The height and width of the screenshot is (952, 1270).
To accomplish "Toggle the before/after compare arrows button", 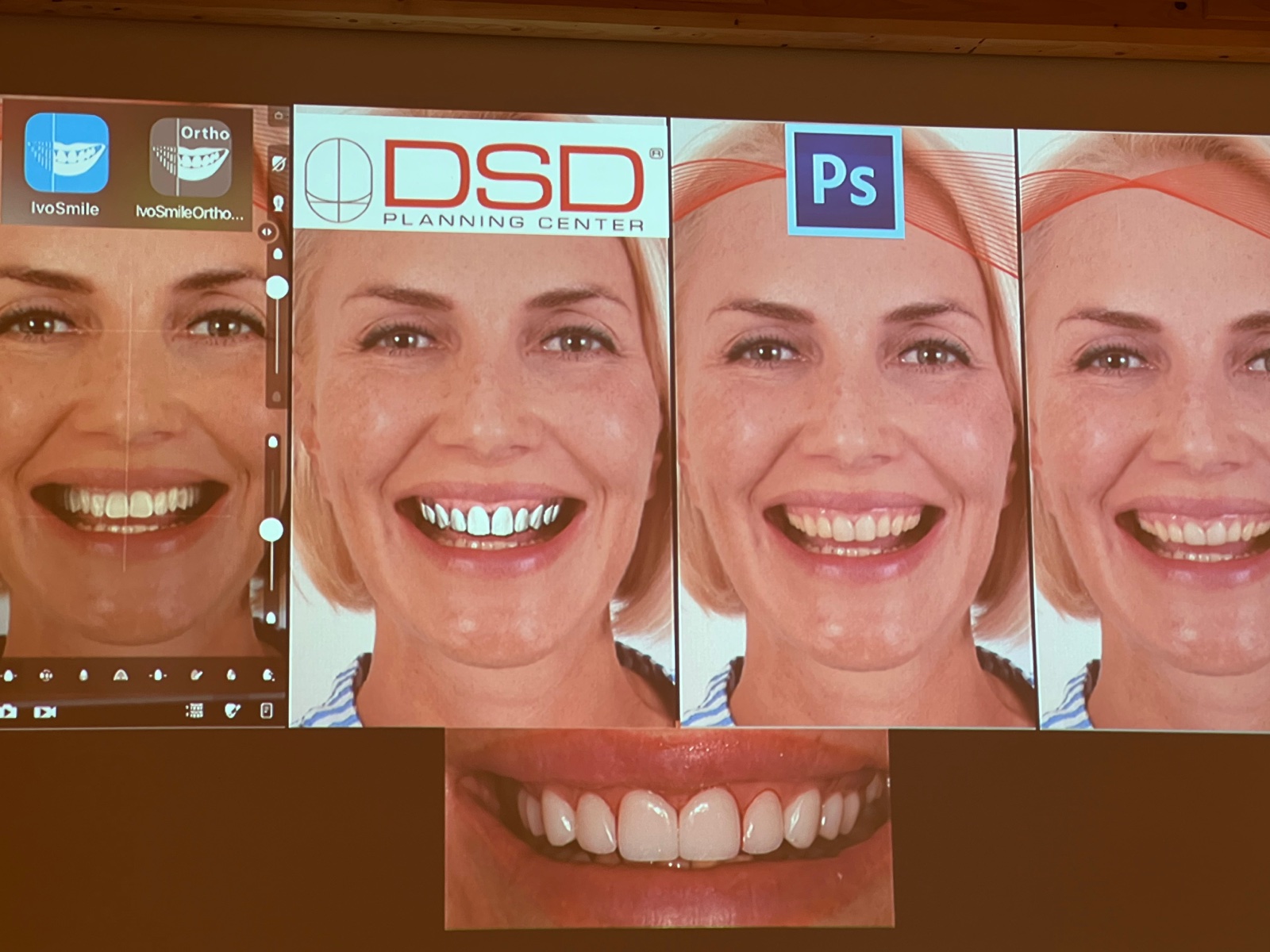I will pyautogui.click(x=267, y=232).
